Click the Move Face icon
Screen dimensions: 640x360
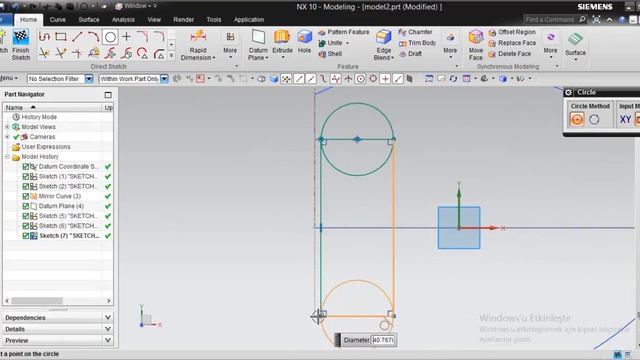click(476, 37)
